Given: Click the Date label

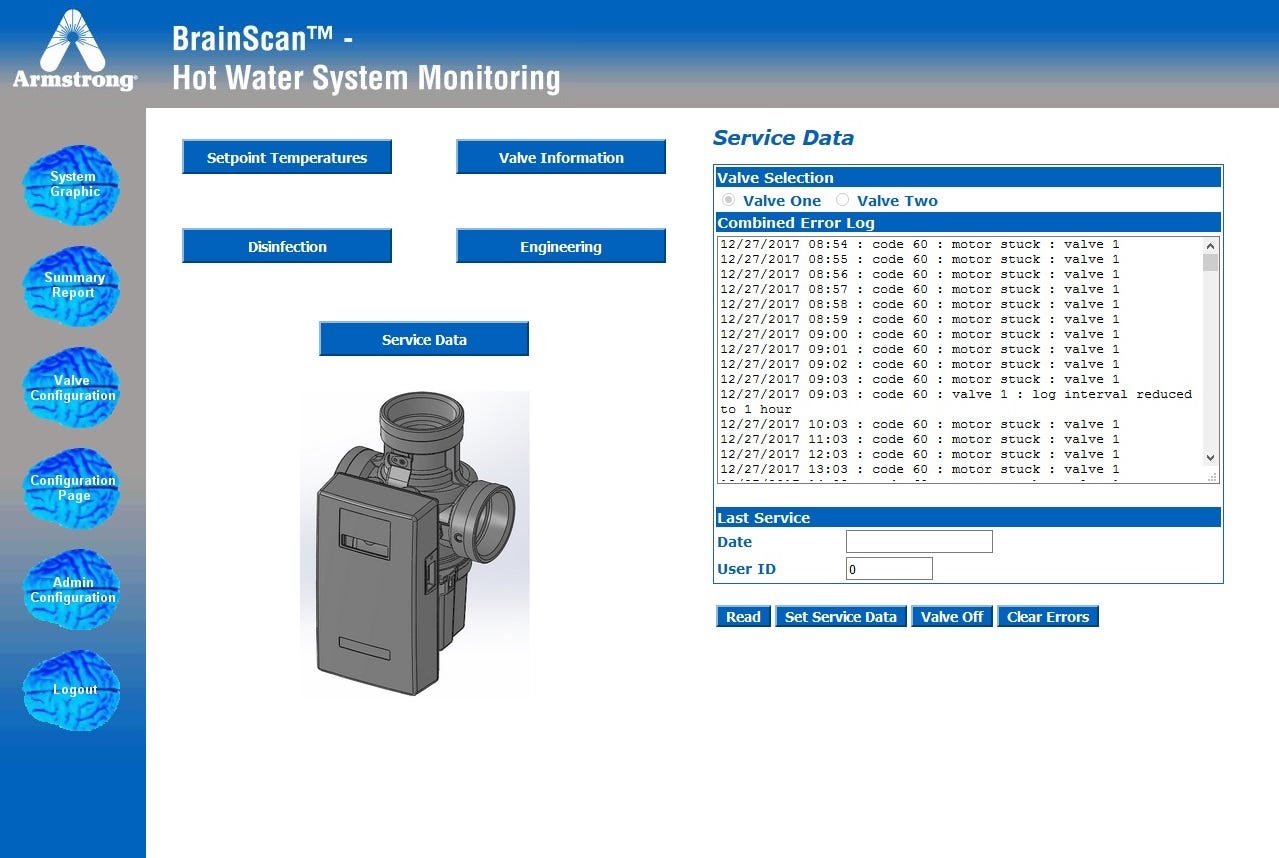Looking at the screenshot, I should click(x=734, y=542).
